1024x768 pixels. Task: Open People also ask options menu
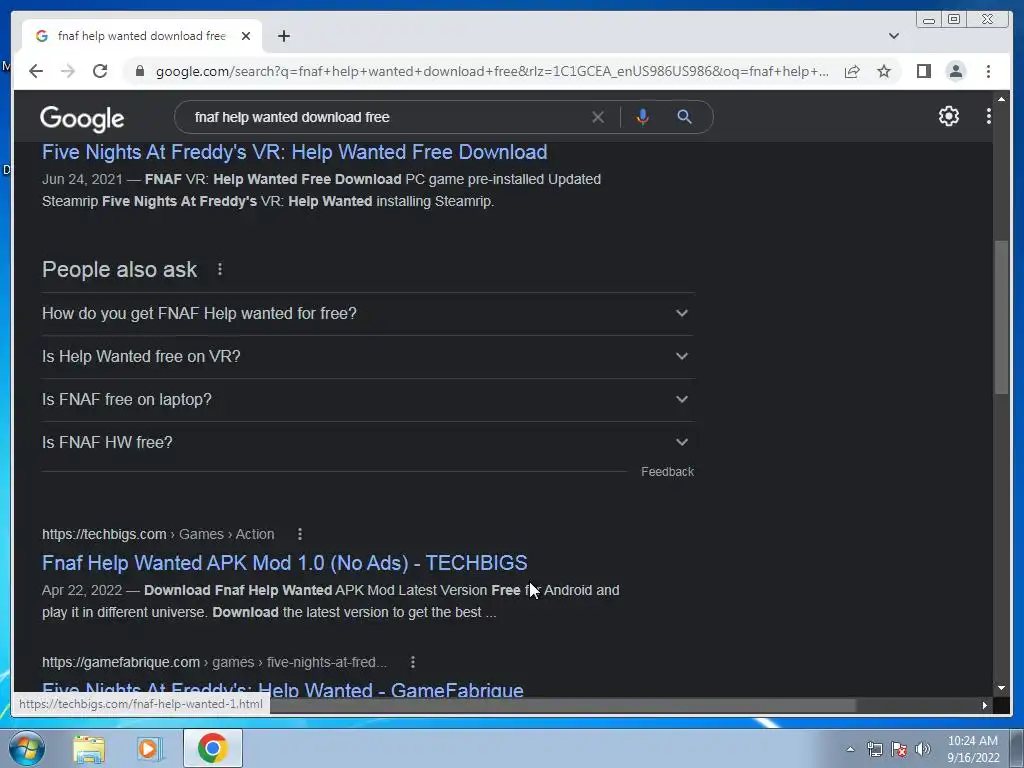220,269
